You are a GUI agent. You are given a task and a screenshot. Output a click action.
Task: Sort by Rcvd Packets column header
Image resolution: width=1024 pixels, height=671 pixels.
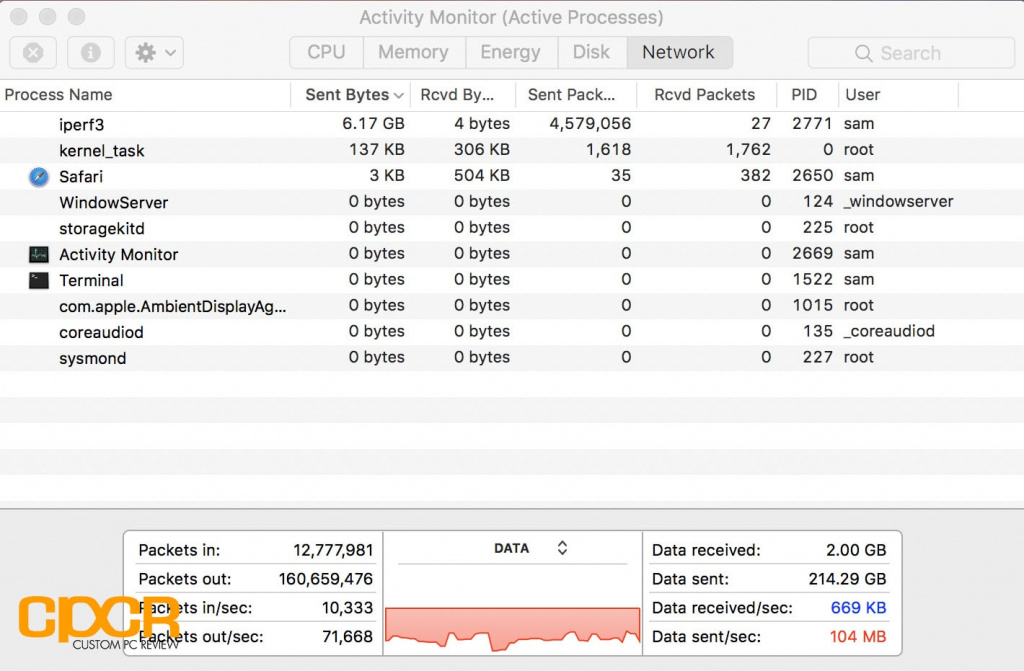pyautogui.click(x=704, y=95)
